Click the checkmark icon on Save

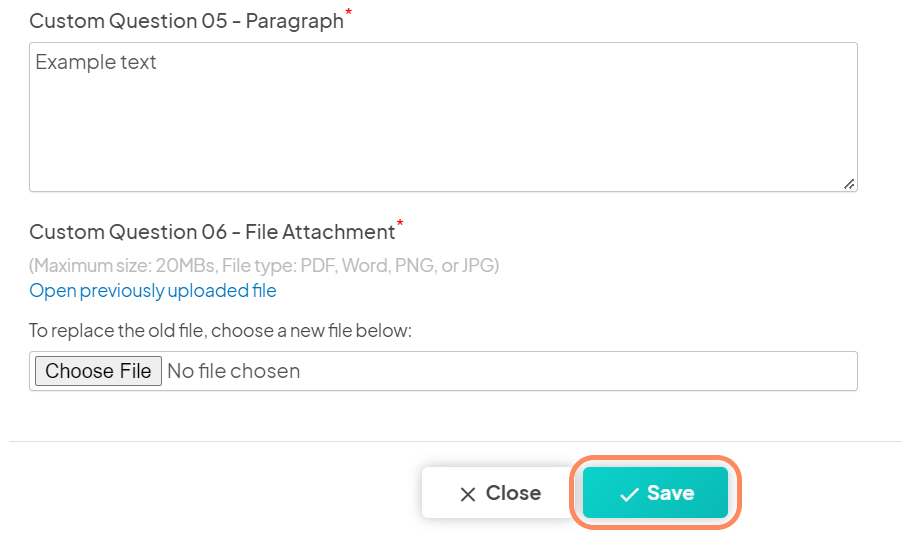(629, 494)
